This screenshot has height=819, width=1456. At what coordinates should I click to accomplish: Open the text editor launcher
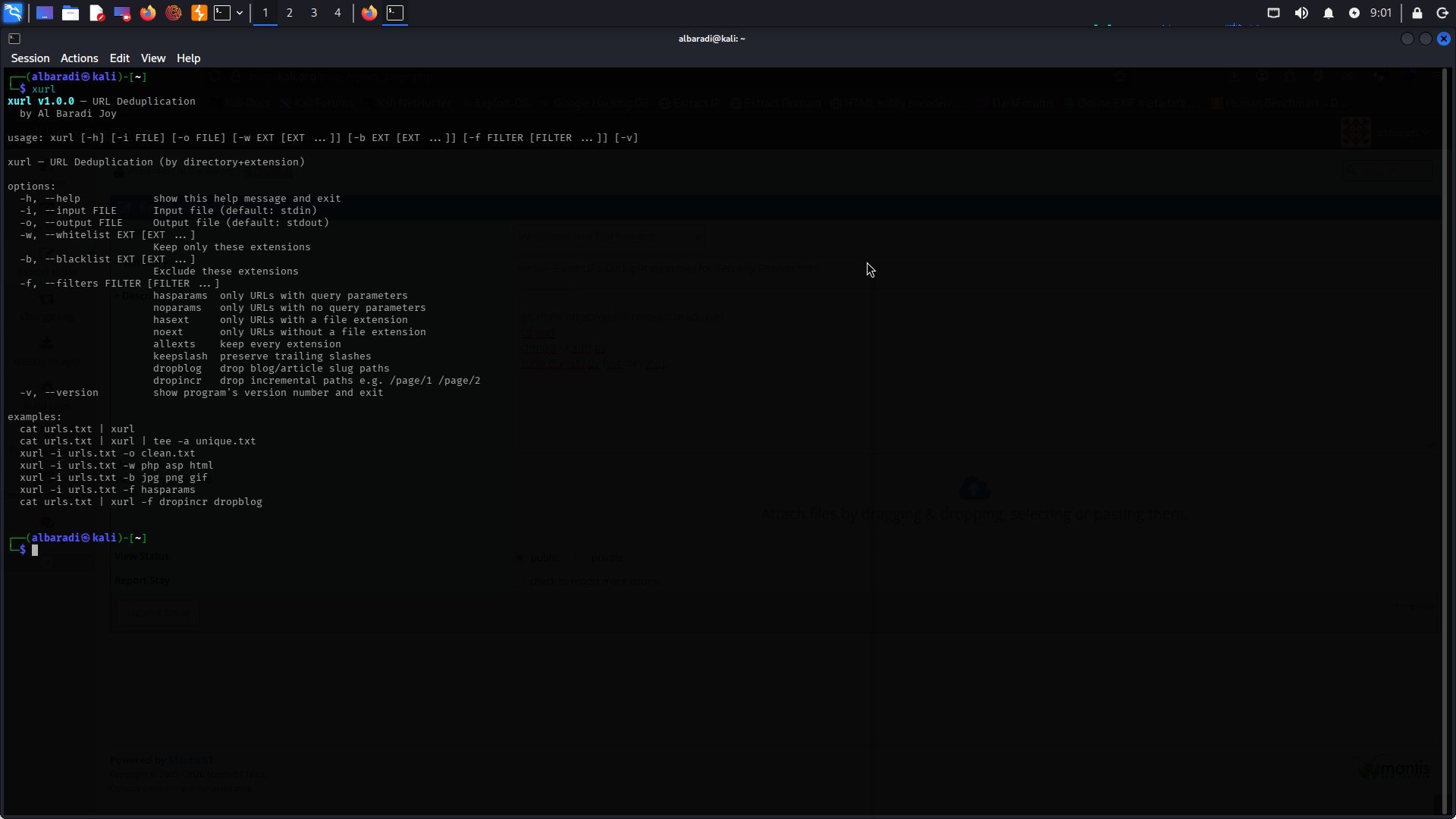click(96, 13)
